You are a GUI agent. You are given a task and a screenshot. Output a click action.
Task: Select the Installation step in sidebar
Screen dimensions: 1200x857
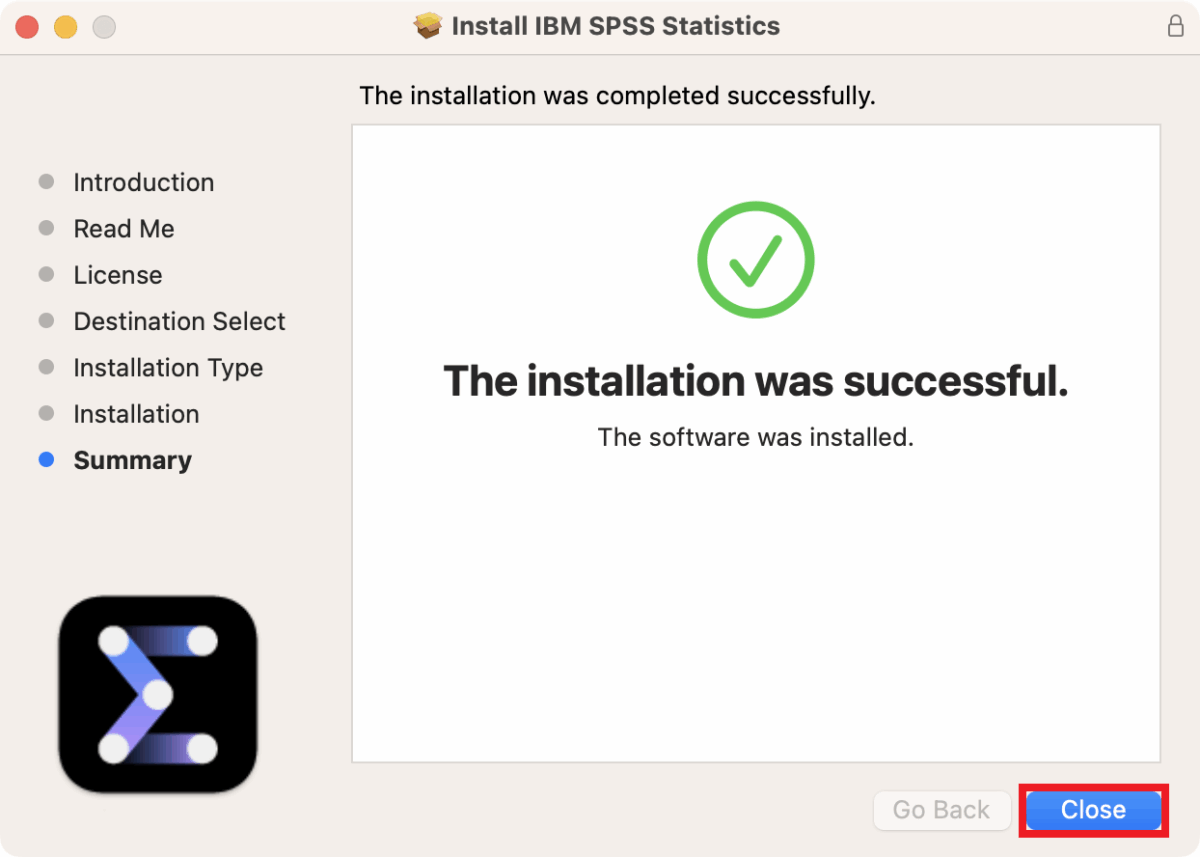[136, 413]
